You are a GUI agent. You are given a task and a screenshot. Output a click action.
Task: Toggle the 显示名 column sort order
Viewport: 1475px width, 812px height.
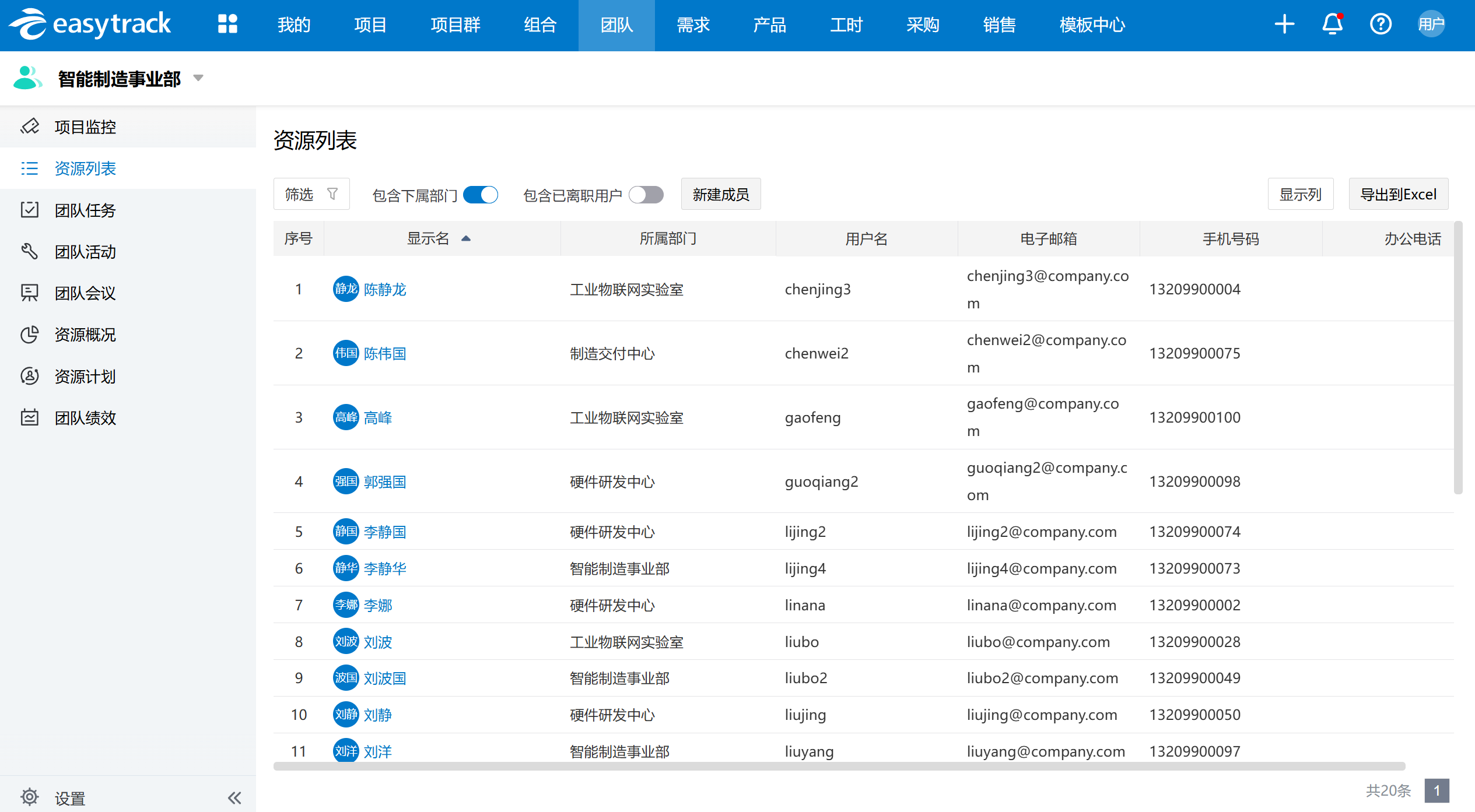coord(466,238)
